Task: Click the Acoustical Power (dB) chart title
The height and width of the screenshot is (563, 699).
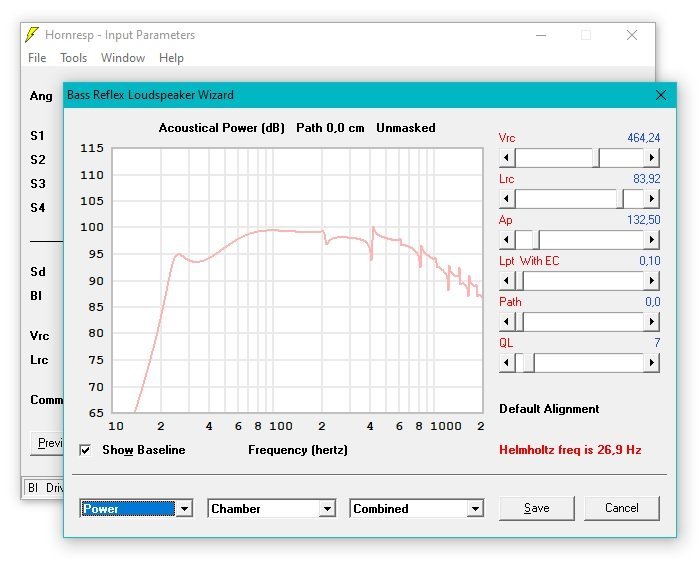Action: [x=222, y=128]
